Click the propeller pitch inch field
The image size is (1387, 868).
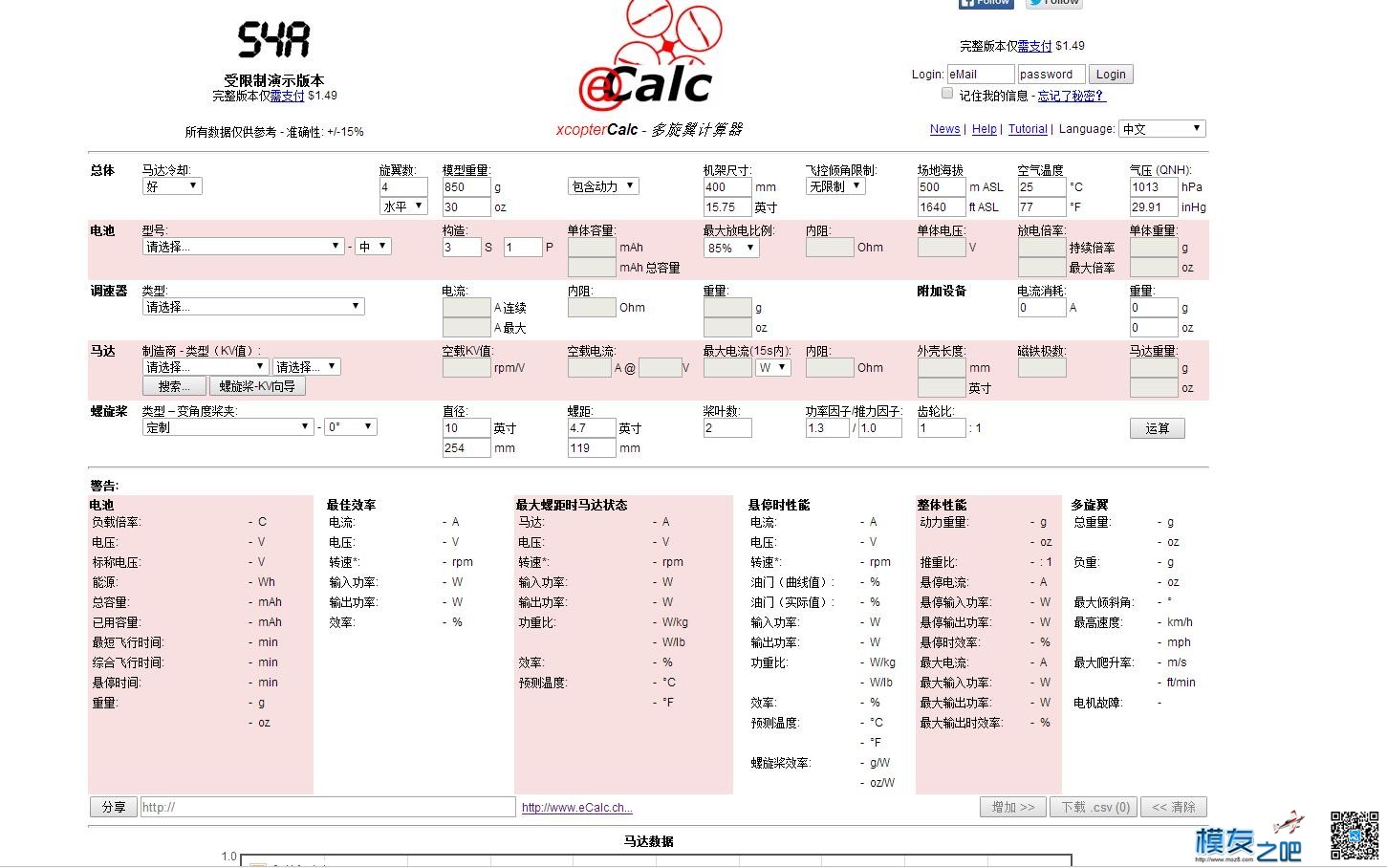(592, 428)
